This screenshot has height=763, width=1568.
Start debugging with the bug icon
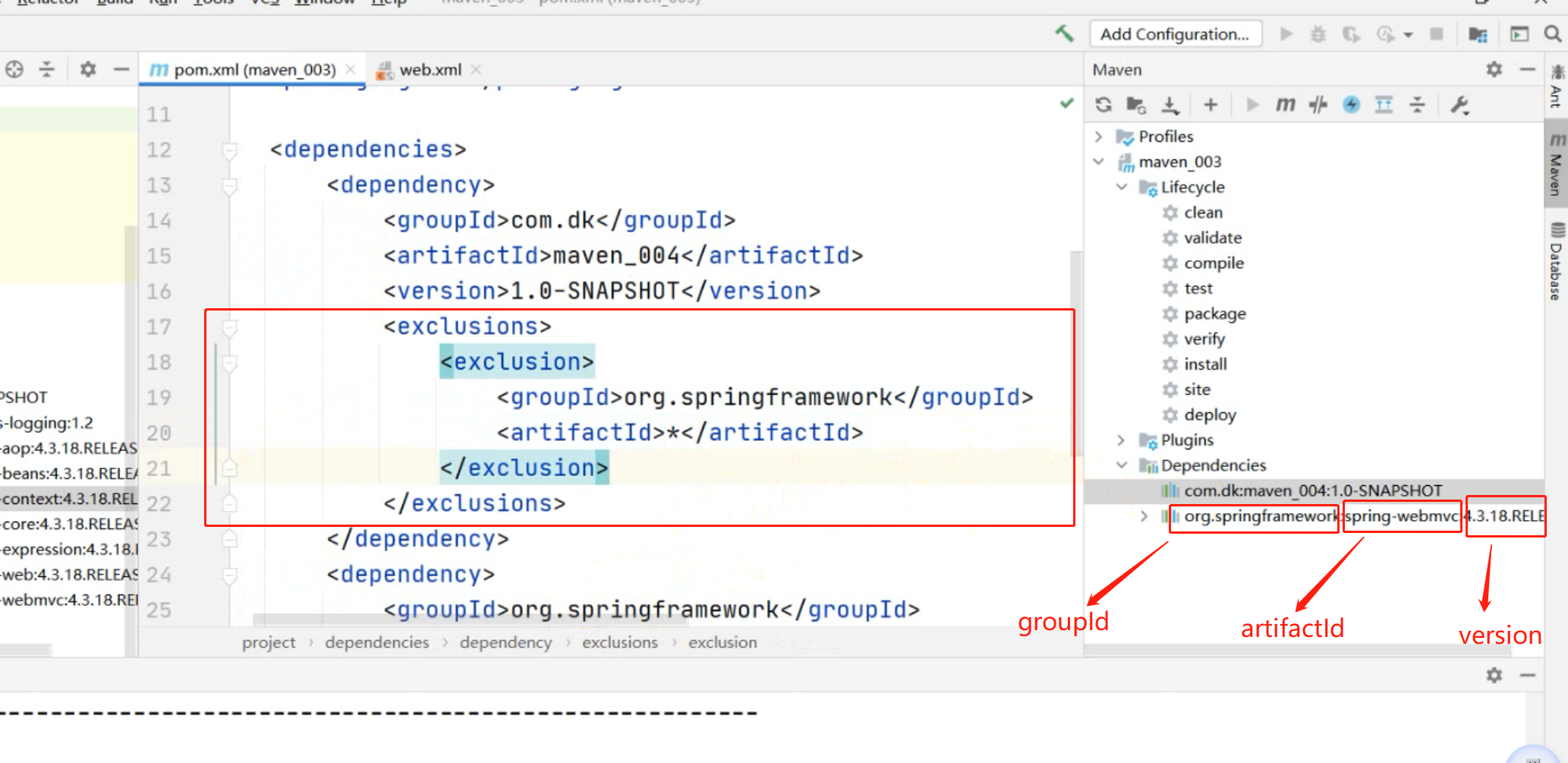(1318, 34)
